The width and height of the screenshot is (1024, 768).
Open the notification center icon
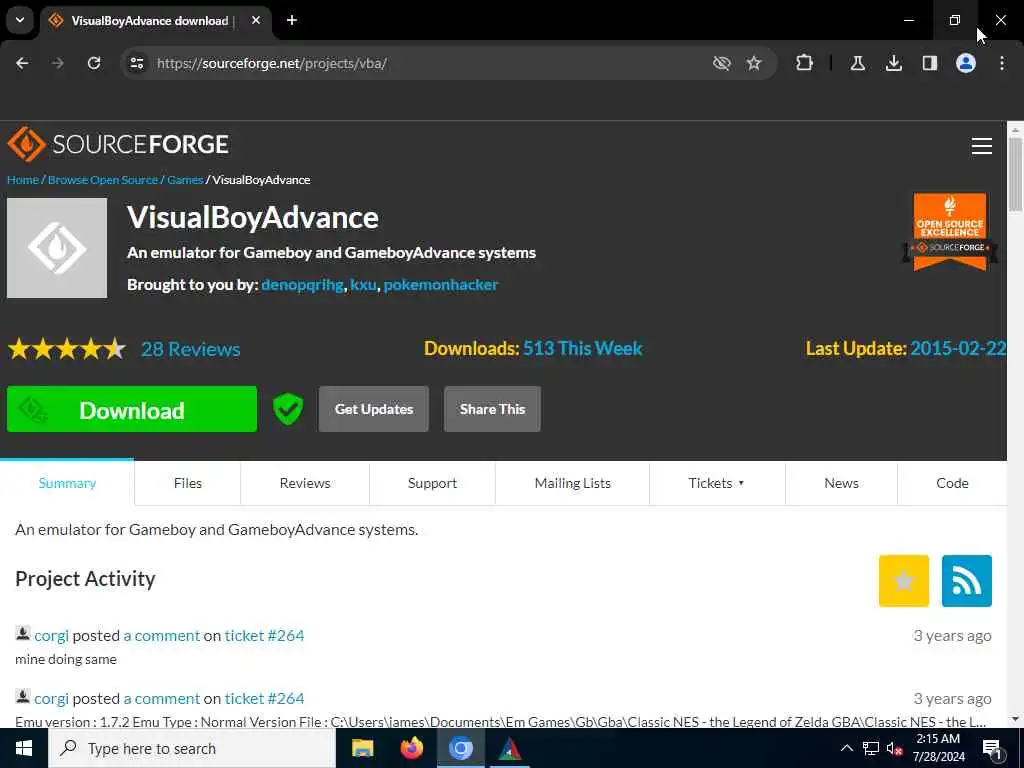coord(992,748)
